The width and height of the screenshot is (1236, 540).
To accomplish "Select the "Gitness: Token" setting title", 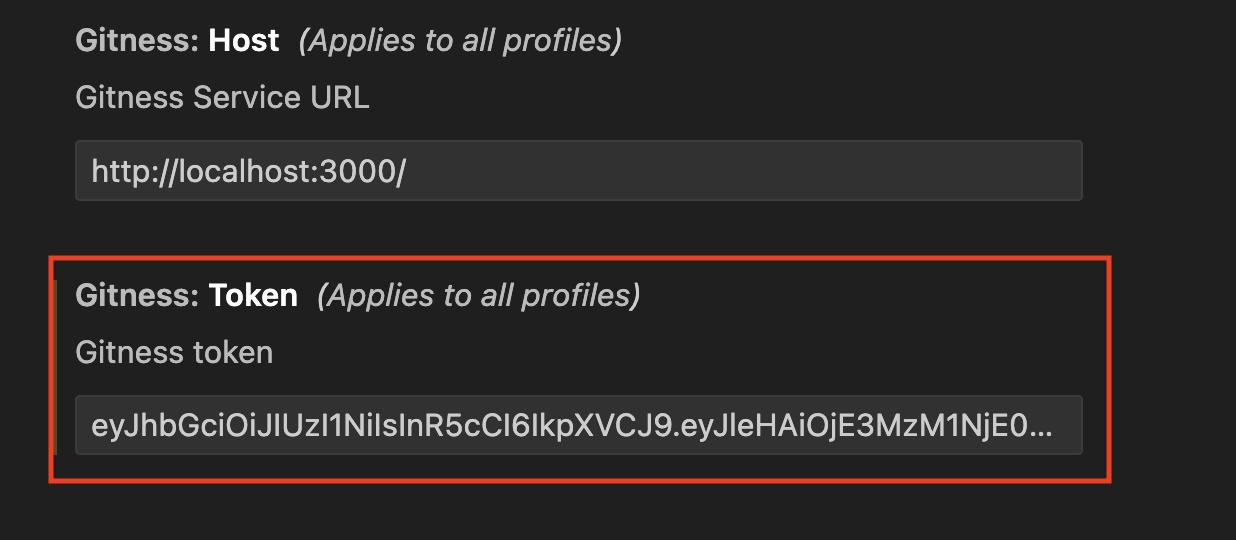I will click(186, 295).
